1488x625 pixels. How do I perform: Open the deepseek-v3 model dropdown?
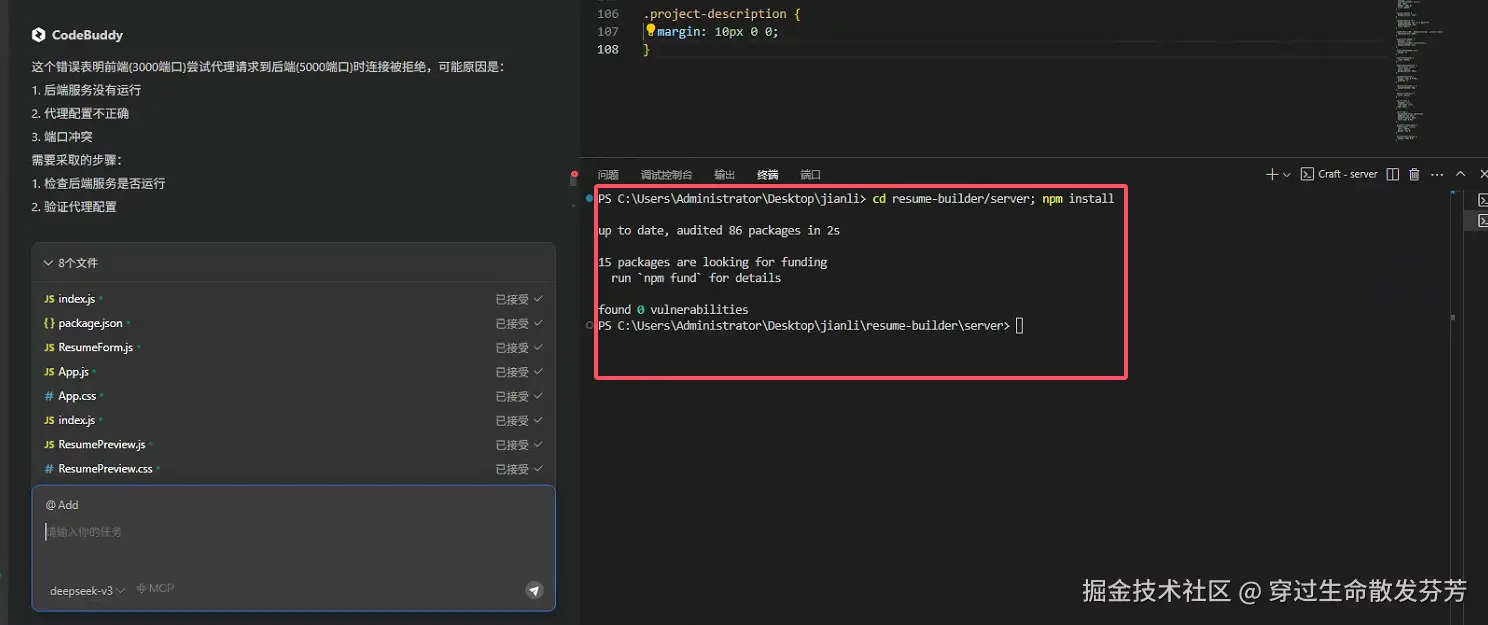pyautogui.click(x=87, y=591)
